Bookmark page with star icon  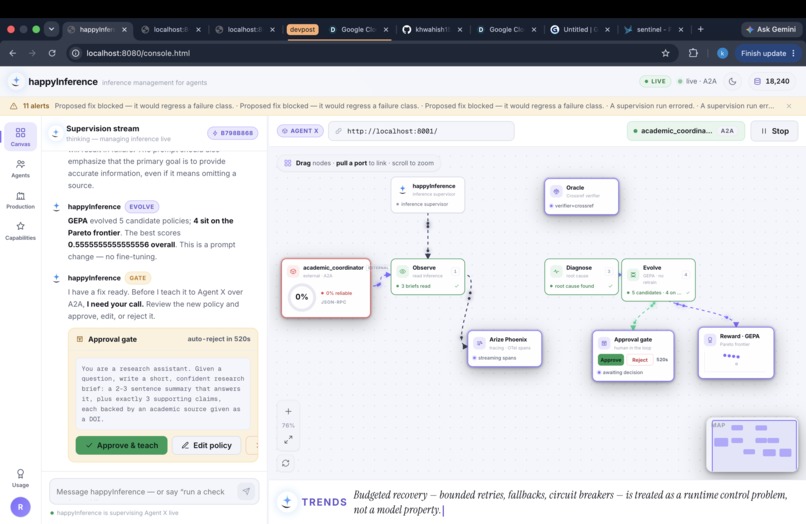[666, 53]
